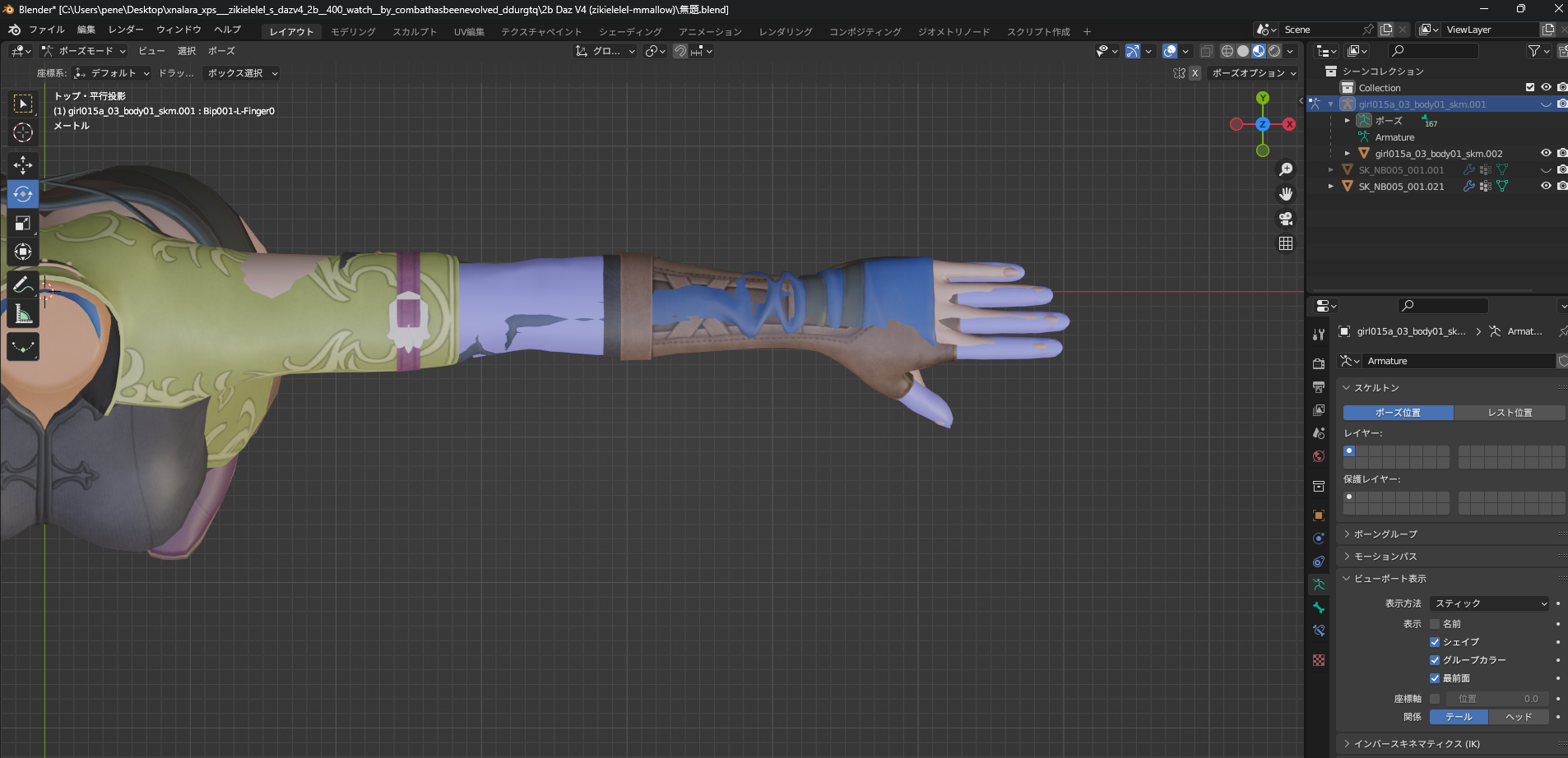The height and width of the screenshot is (758, 1568).
Task: Hide Collection using its eye icon
Action: point(1546,87)
